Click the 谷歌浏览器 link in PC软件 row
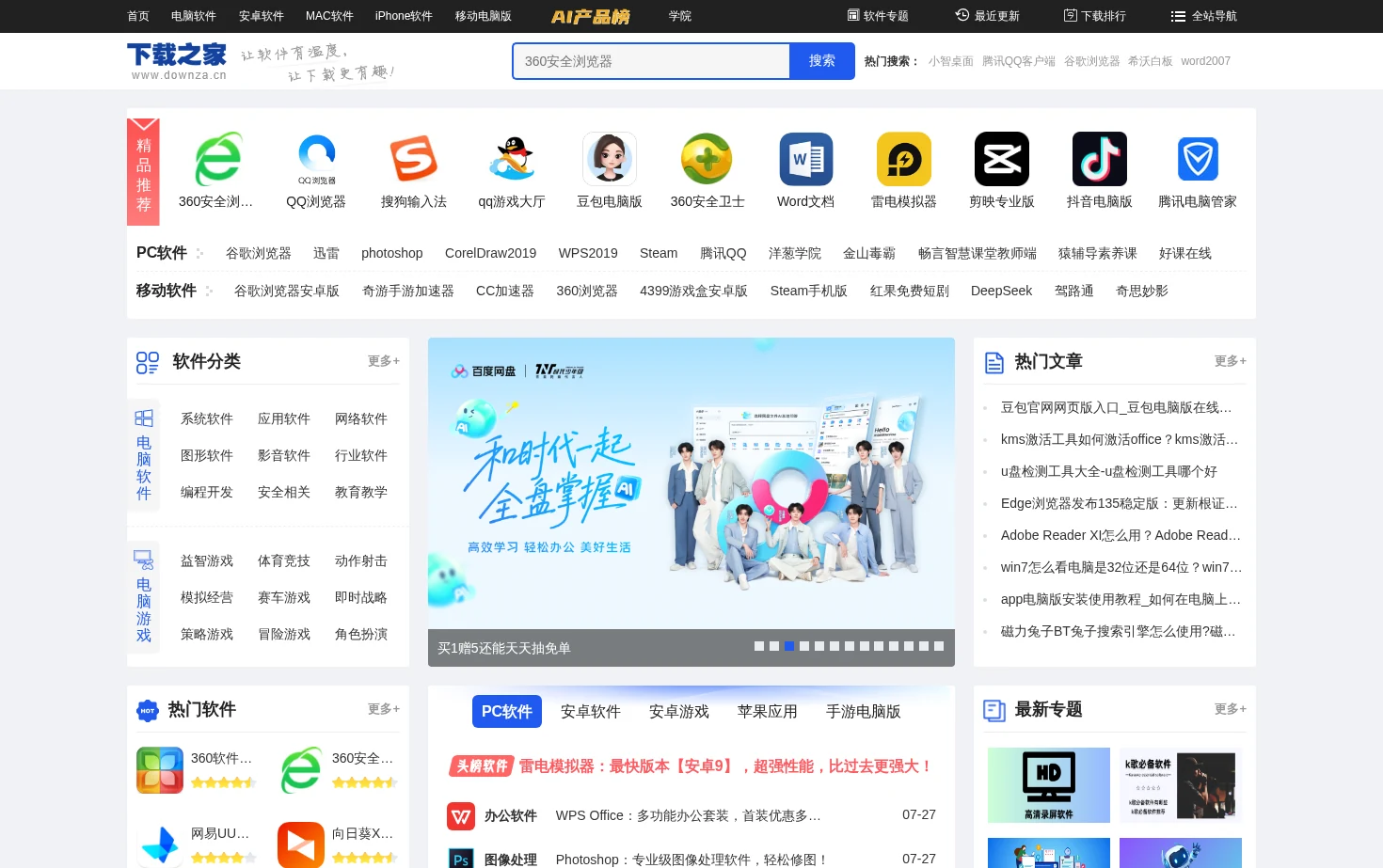 tap(259, 253)
